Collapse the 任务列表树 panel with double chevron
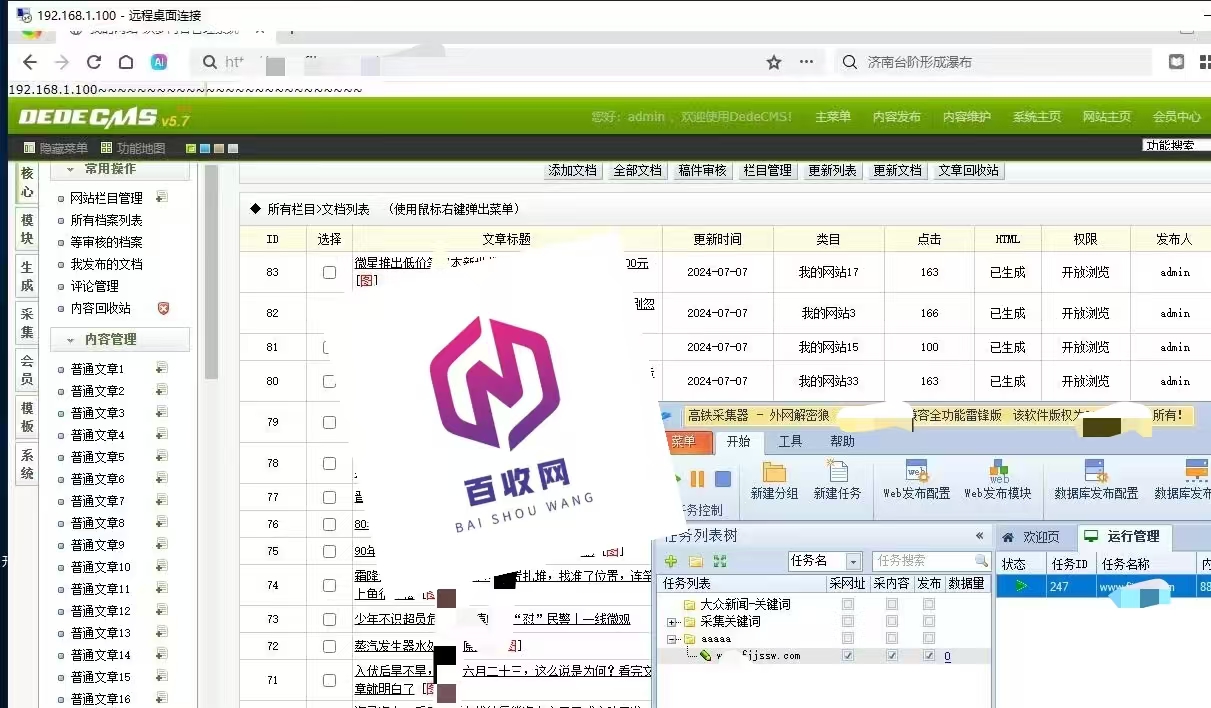Image resolution: width=1211 pixels, height=708 pixels. pos(981,535)
